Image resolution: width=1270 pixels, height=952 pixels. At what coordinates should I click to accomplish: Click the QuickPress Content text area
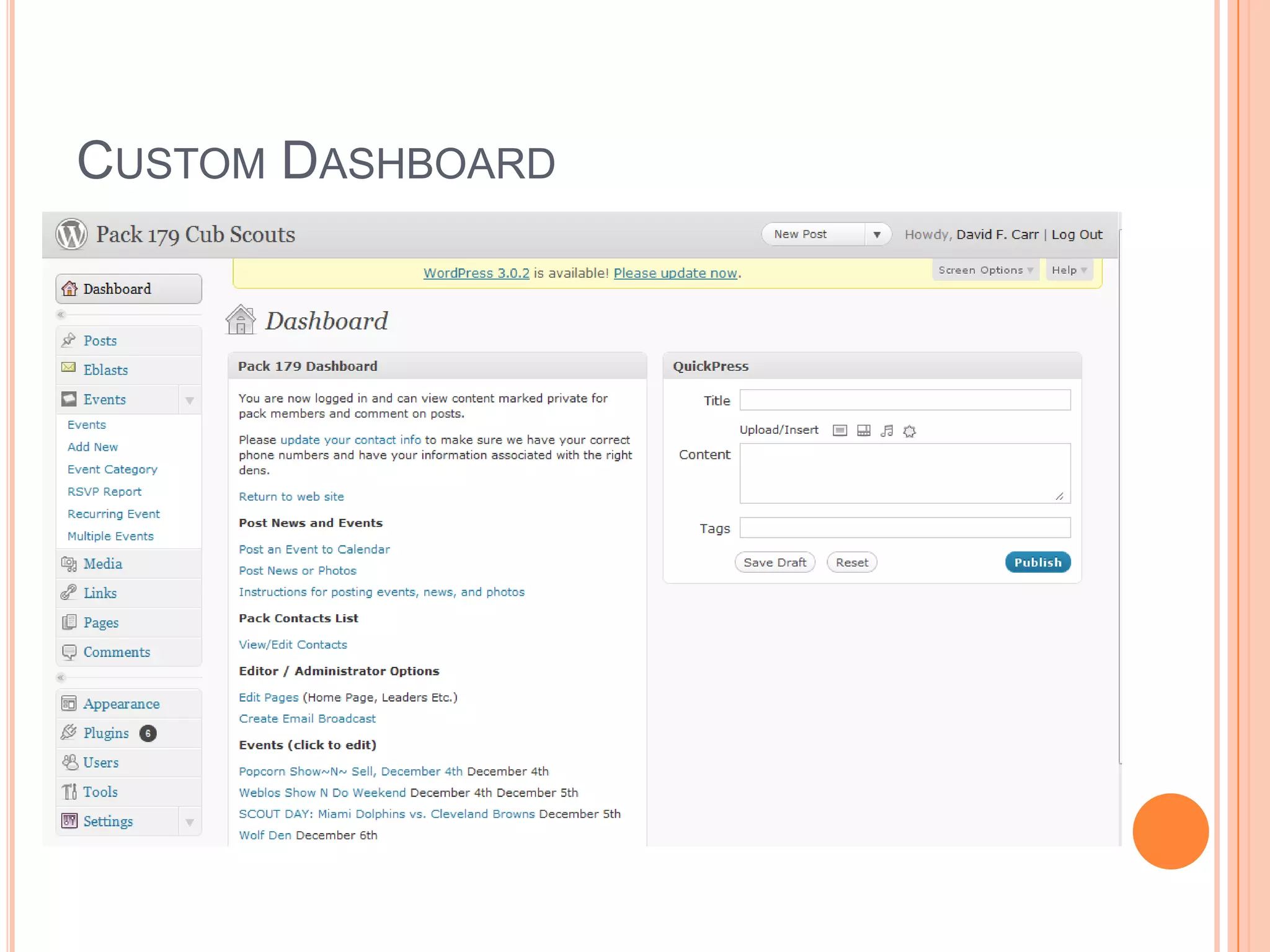coord(905,473)
